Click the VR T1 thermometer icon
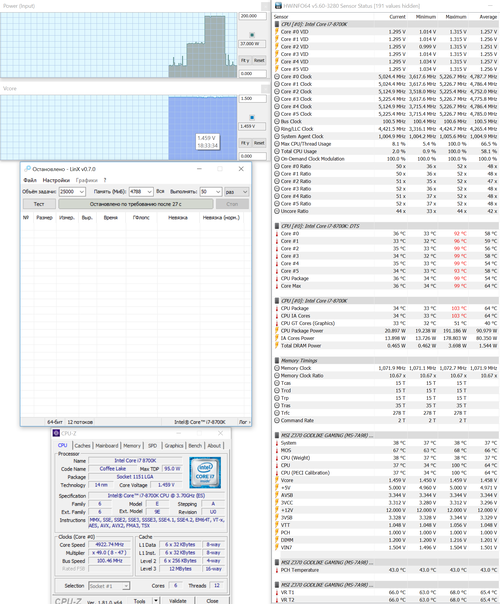Screen dimensions: 500x604 (x=277, y=592)
